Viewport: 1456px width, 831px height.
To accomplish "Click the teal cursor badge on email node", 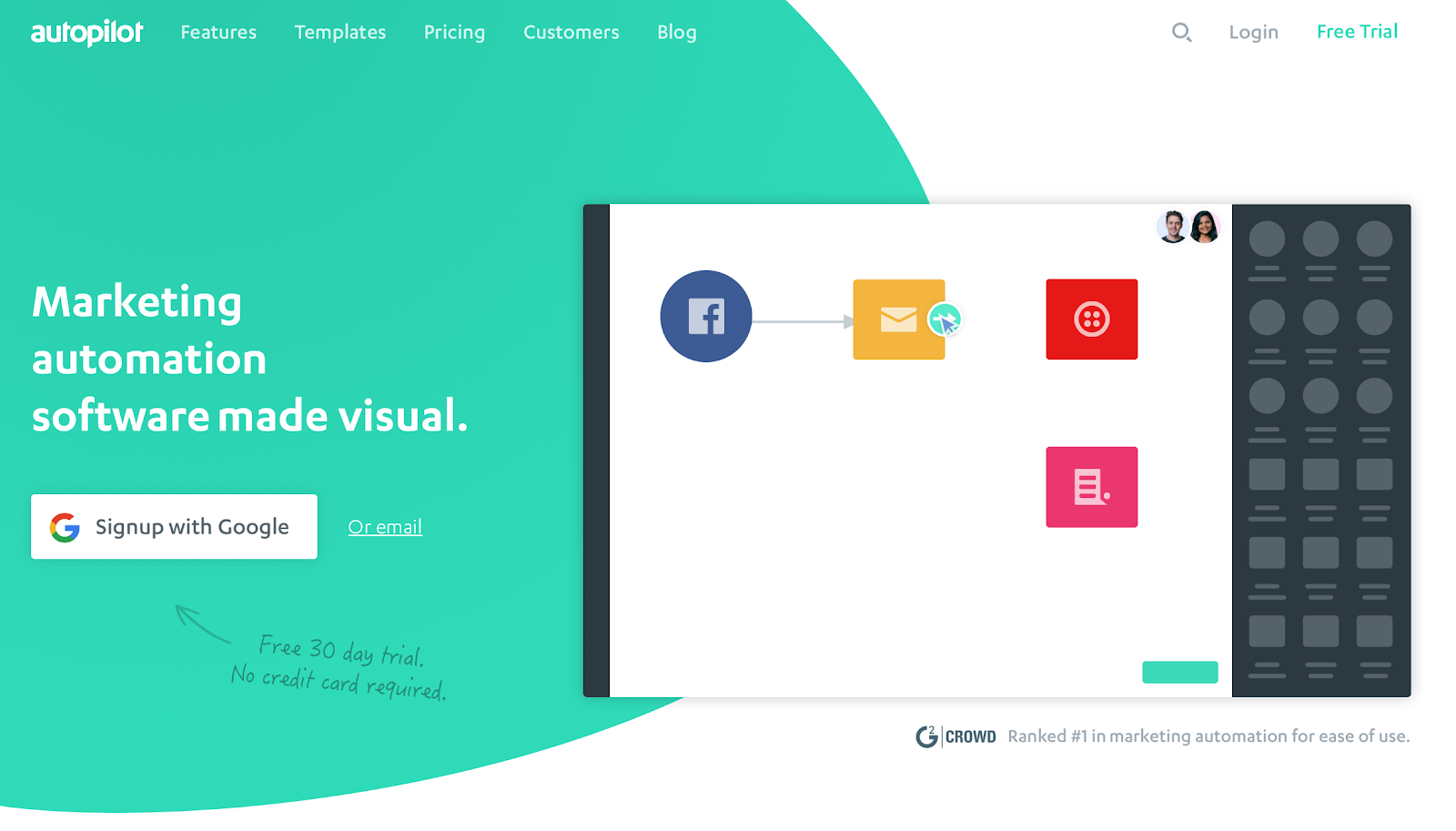I will tap(945, 319).
